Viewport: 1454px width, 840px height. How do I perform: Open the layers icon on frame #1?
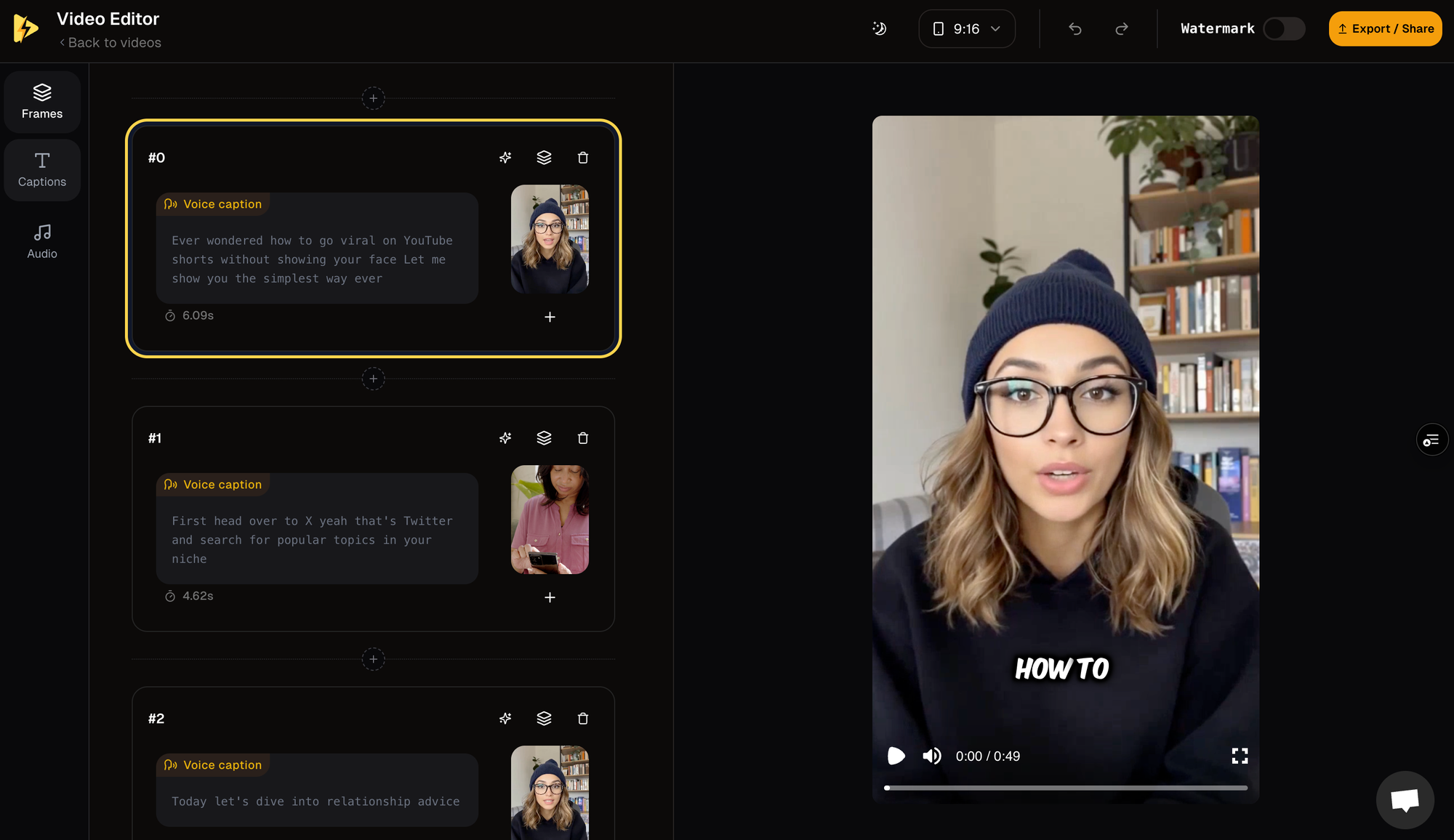click(x=544, y=438)
